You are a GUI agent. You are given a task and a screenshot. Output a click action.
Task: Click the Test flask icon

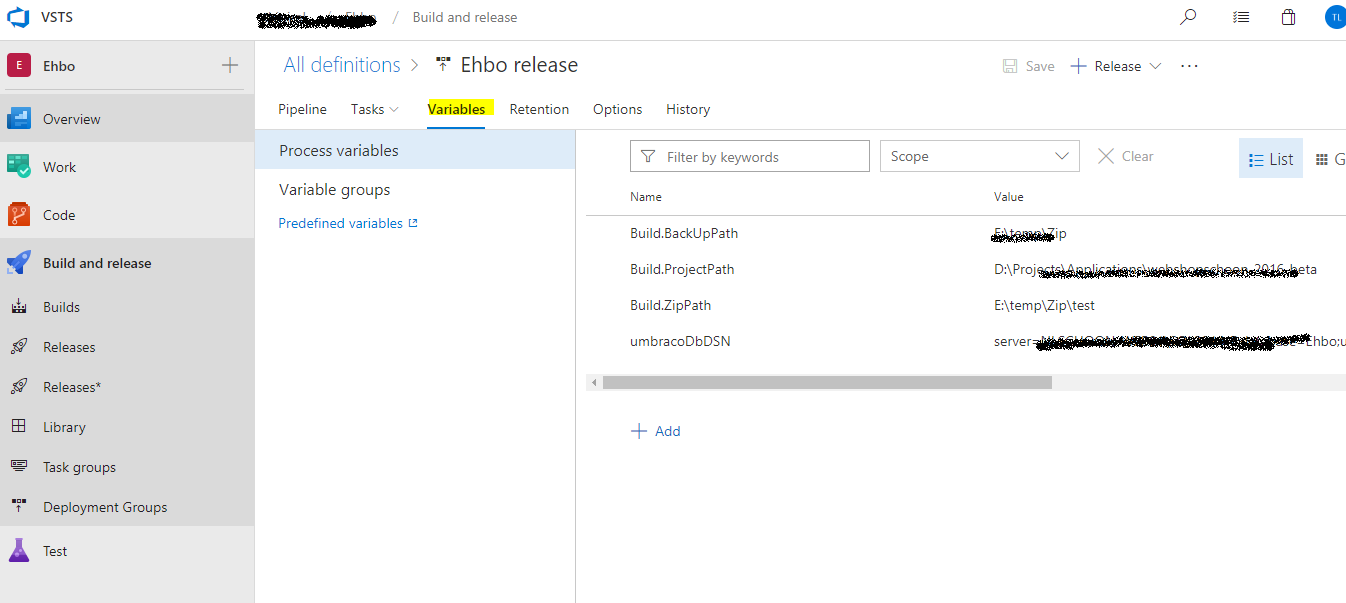point(19,550)
